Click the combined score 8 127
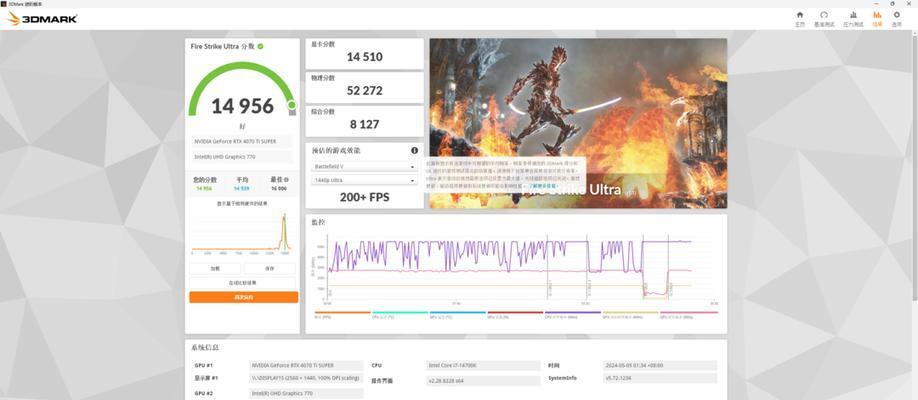This screenshot has height=400, width=918. [364, 124]
